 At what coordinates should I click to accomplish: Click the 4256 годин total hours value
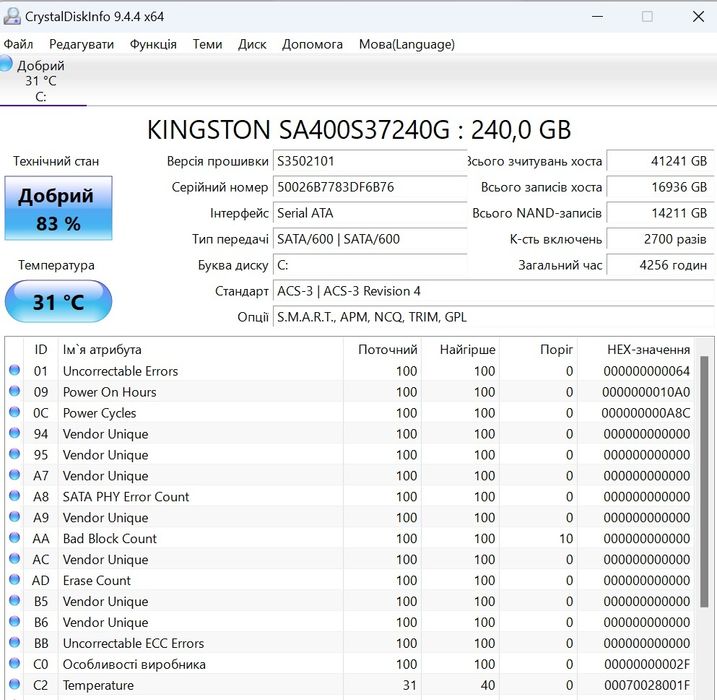coord(660,265)
